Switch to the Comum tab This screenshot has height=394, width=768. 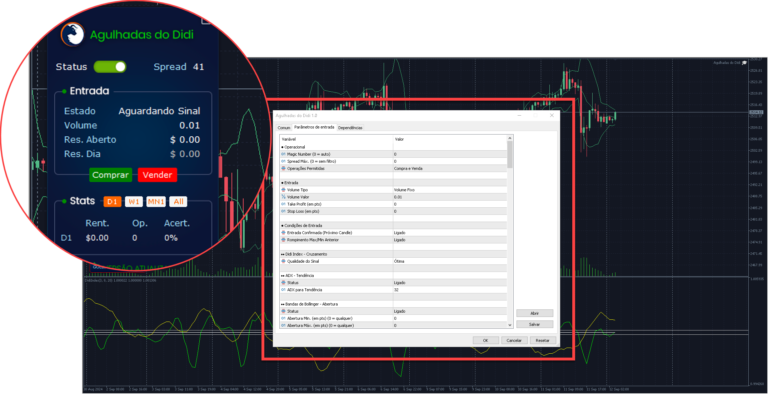click(284, 127)
